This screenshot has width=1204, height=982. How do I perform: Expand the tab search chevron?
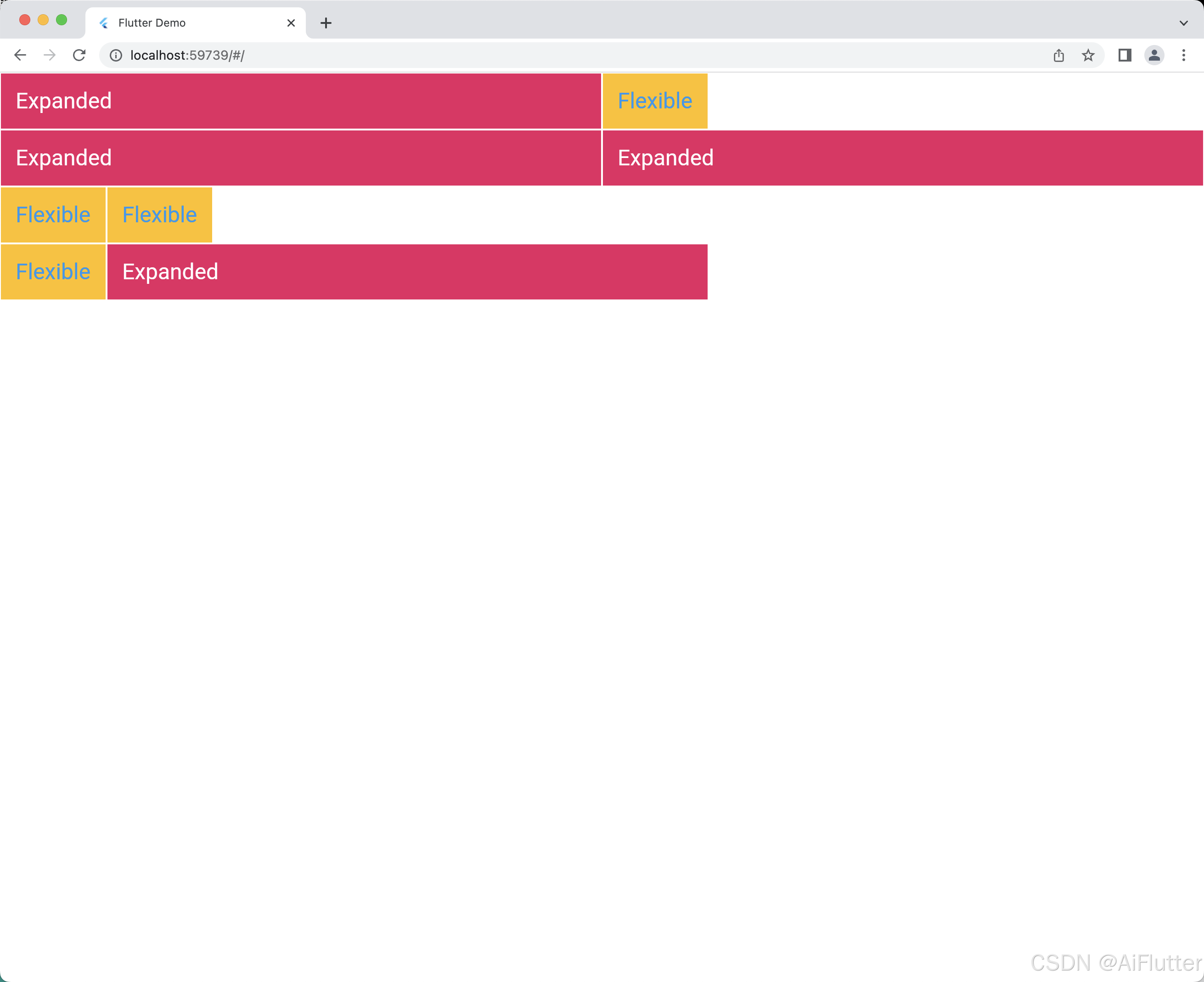point(1184,23)
